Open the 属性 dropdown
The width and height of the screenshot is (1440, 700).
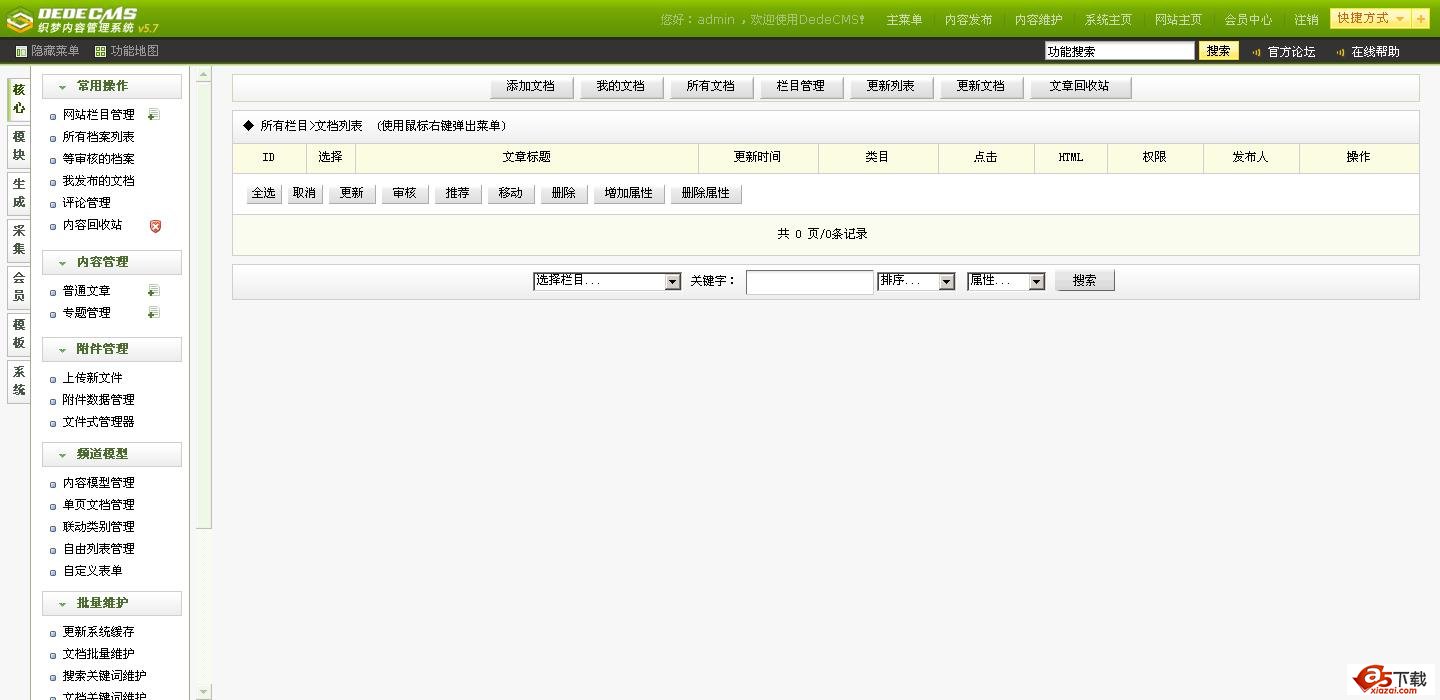tap(1006, 282)
